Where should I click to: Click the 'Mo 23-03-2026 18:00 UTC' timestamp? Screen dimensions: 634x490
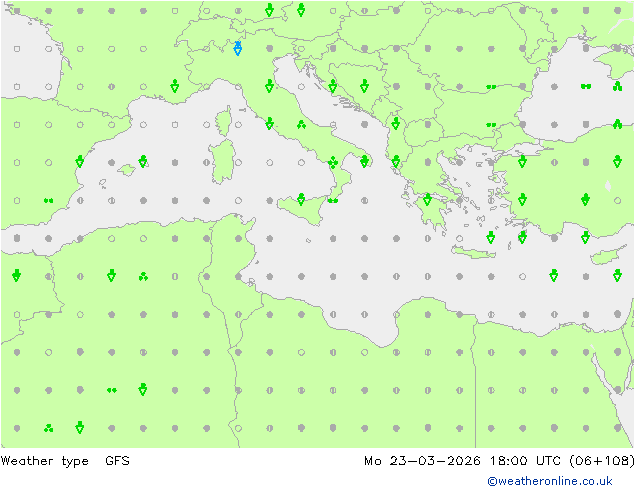tap(462, 461)
